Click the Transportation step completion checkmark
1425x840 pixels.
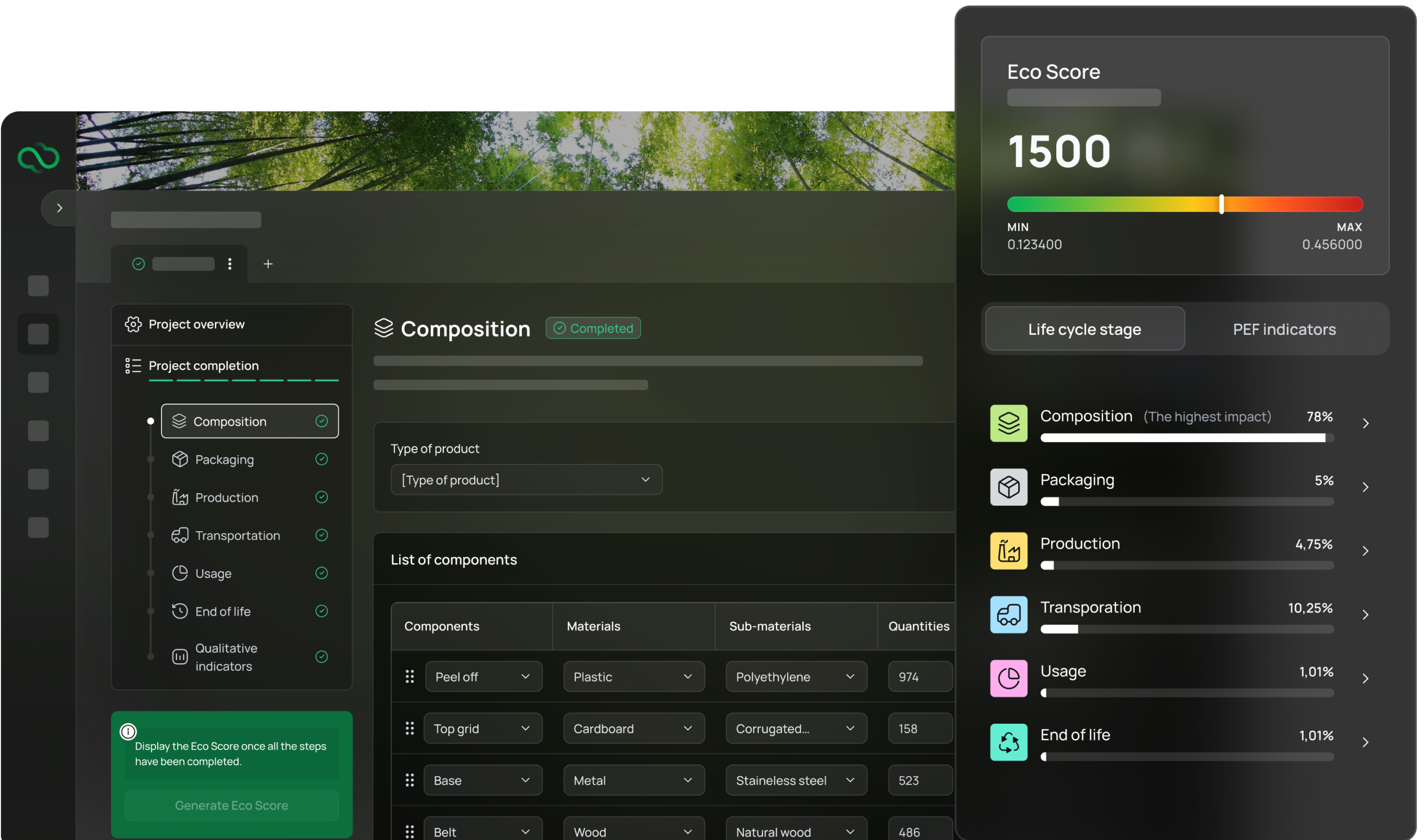tap(321, 535)
